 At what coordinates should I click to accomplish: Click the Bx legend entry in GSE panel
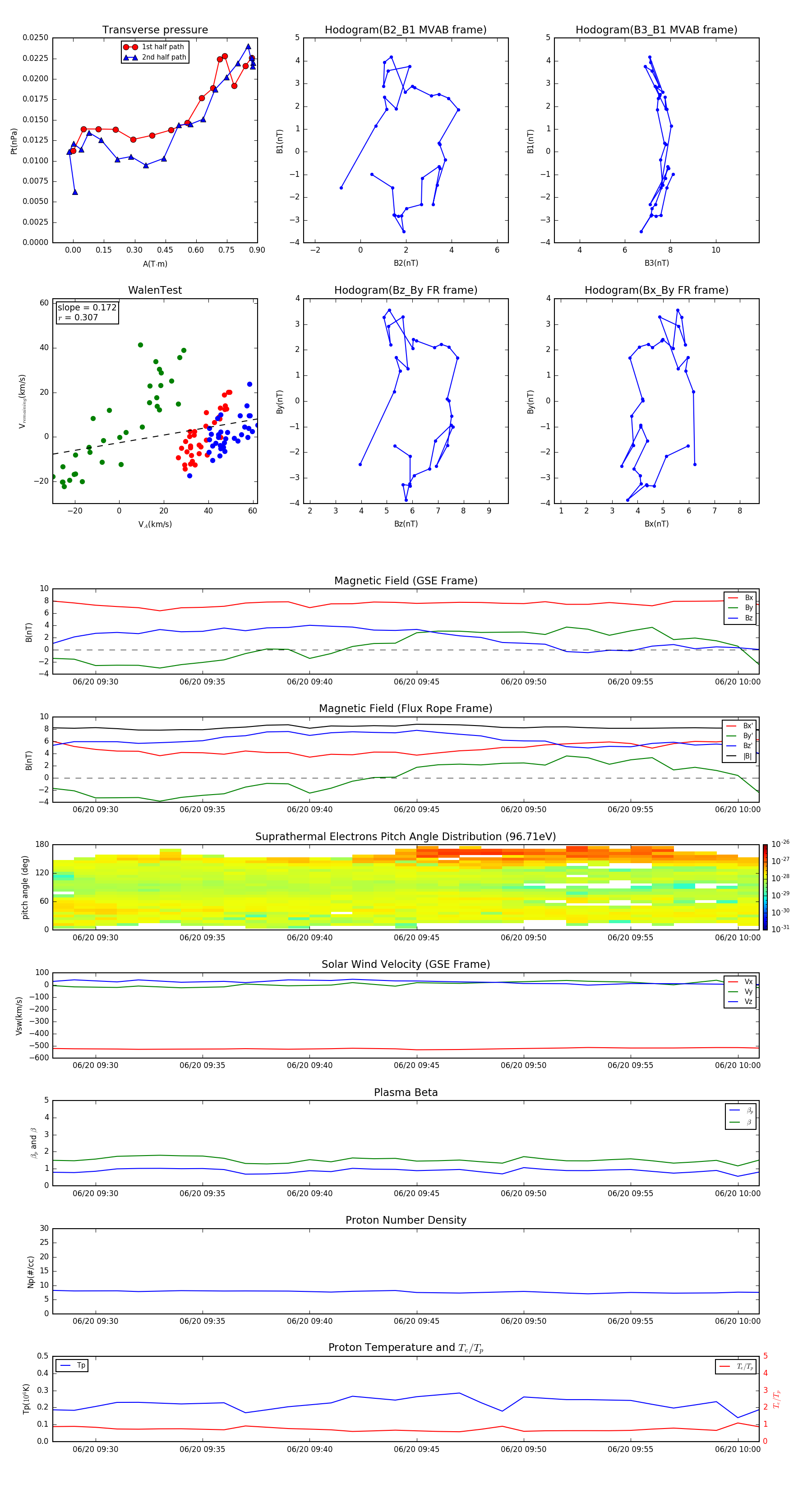[x=740, y=598]
